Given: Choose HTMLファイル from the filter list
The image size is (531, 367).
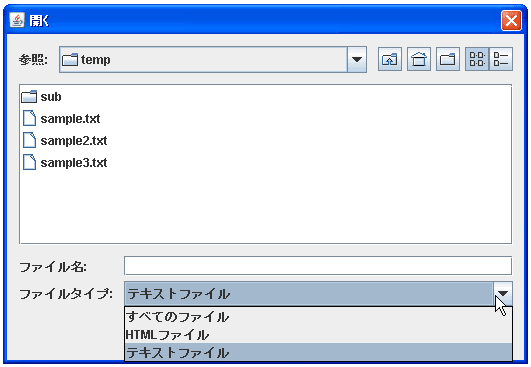Looking at the screenshot, I should 318,334.
